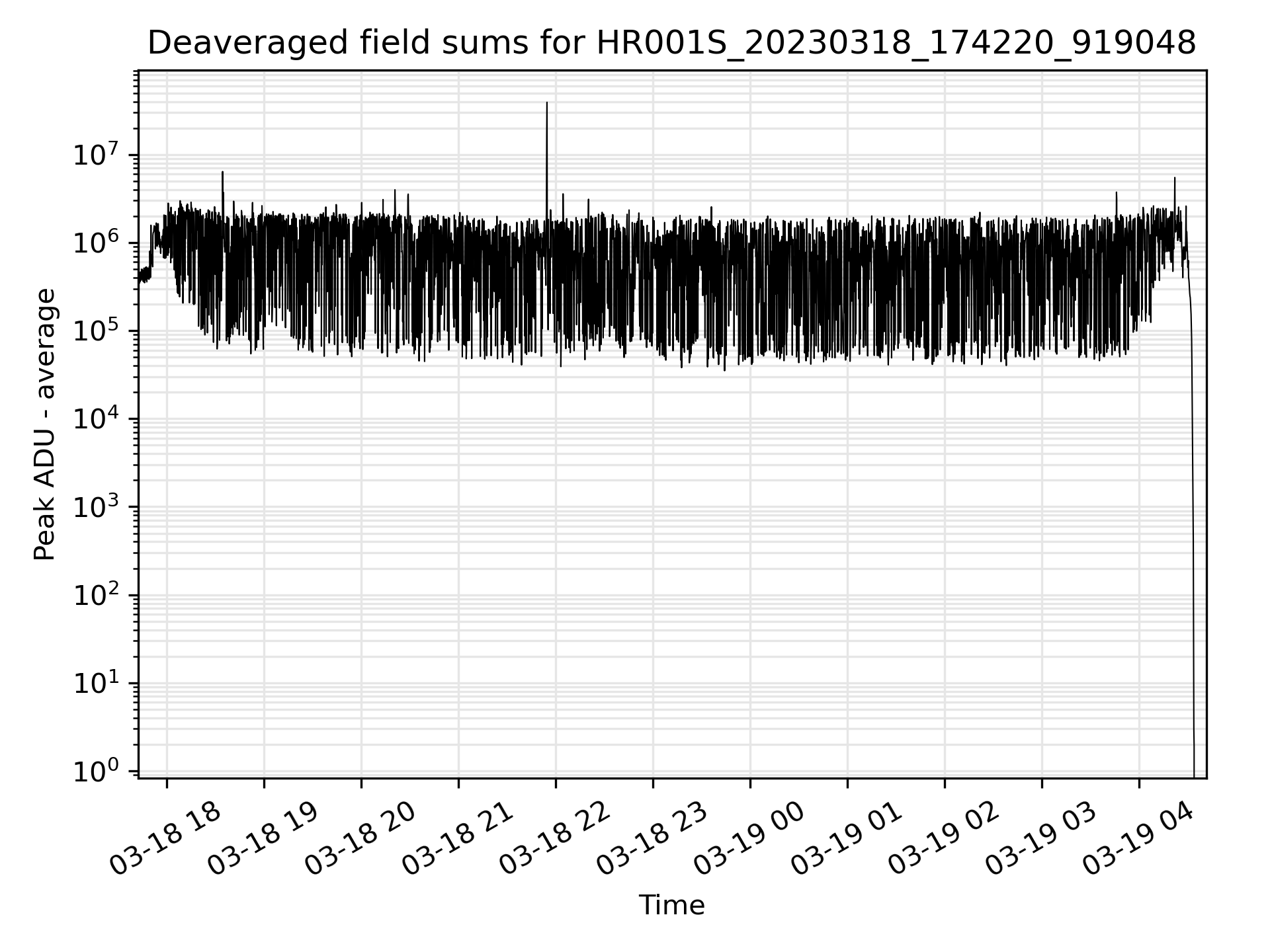Click the x tick label '03-18 23'
The width and height of the screenshot is (1270, 952).
coord(652,840)
